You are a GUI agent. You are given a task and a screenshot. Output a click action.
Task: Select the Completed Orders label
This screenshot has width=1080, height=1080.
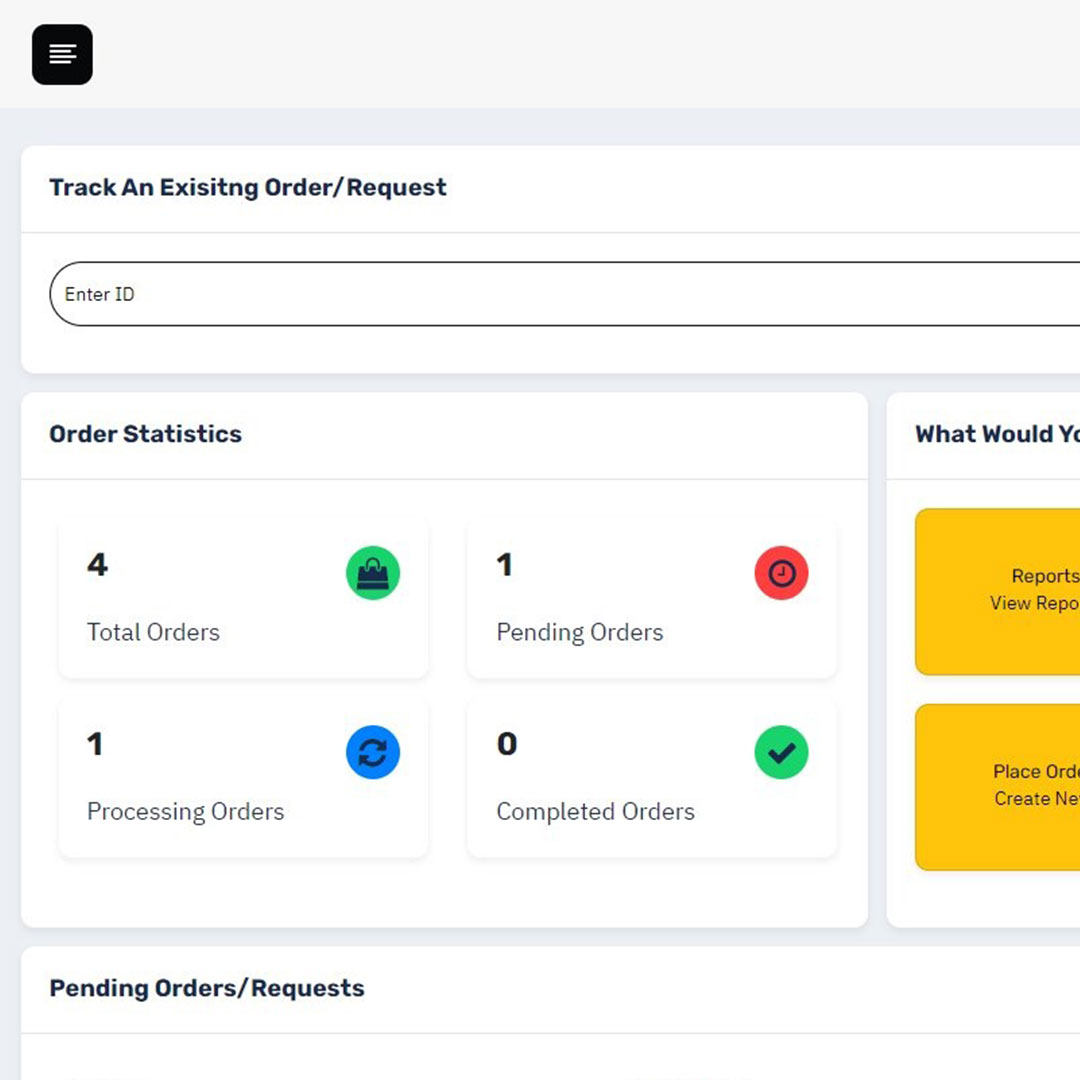pyautogui.click(x=595, y=811)
